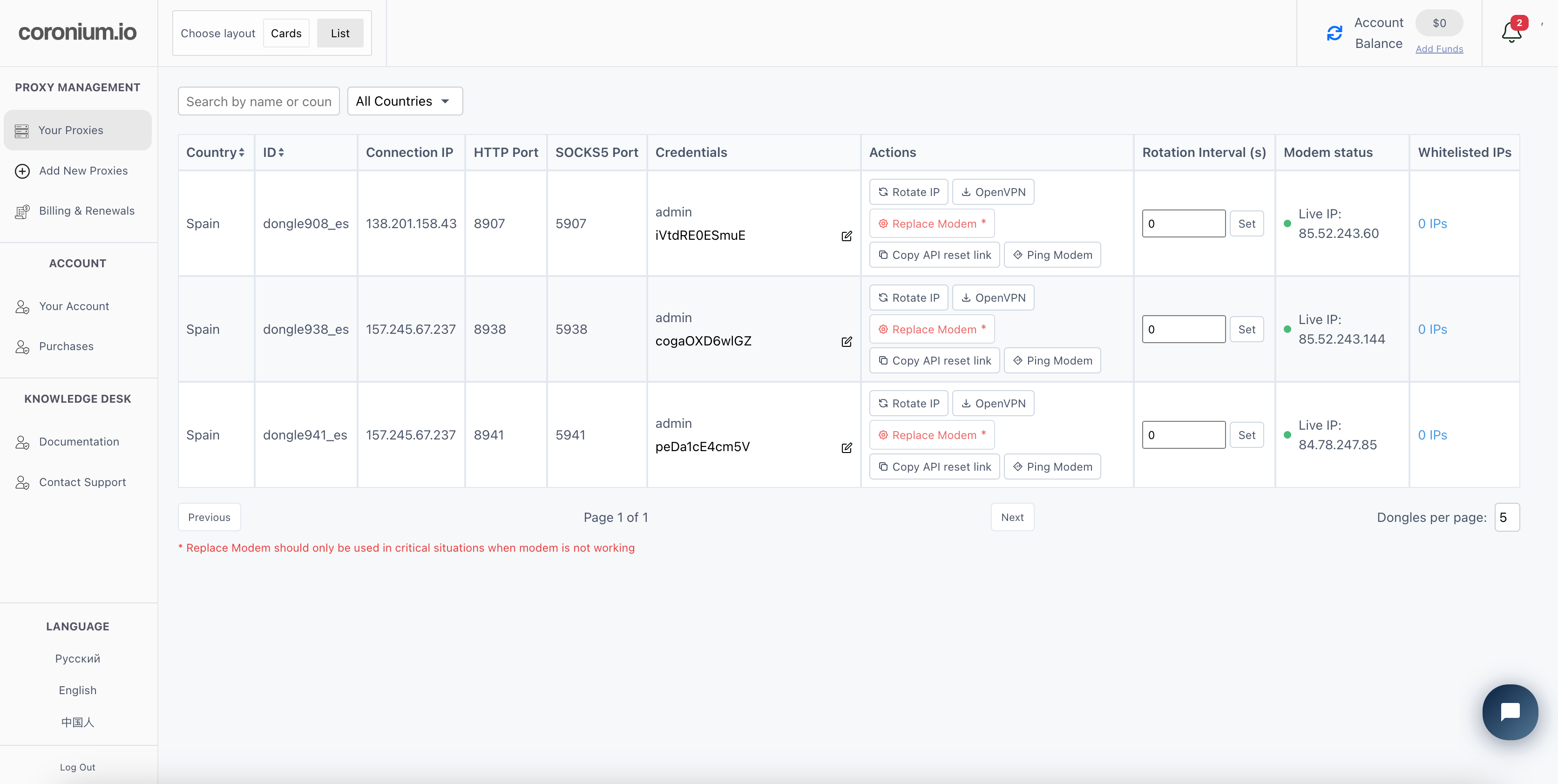Click the notifications bell icon
The height and width of the screenshot is (784, 1558).
coord(1511,33)
